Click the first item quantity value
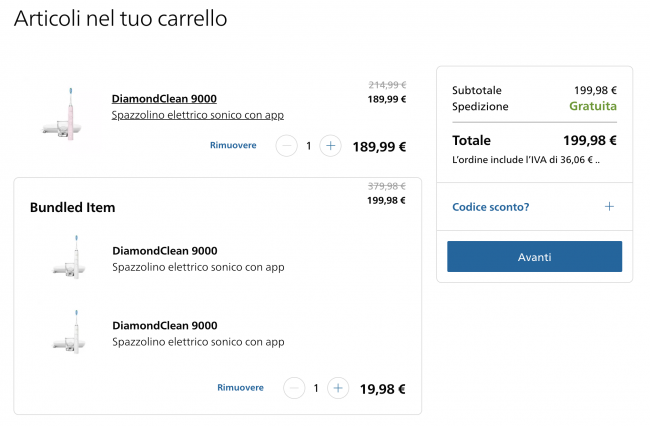This screenshot has width=650, height=426. click(308, 146)
